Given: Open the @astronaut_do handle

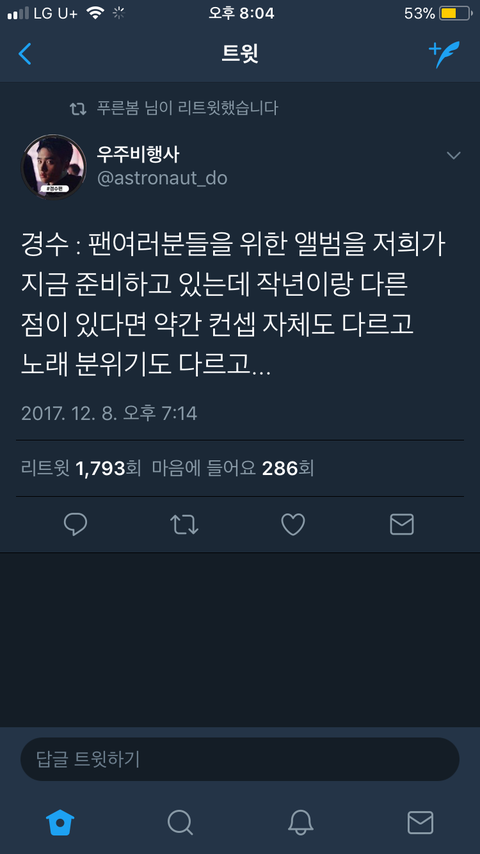Looking at the screenshot, I should [162, 178].
